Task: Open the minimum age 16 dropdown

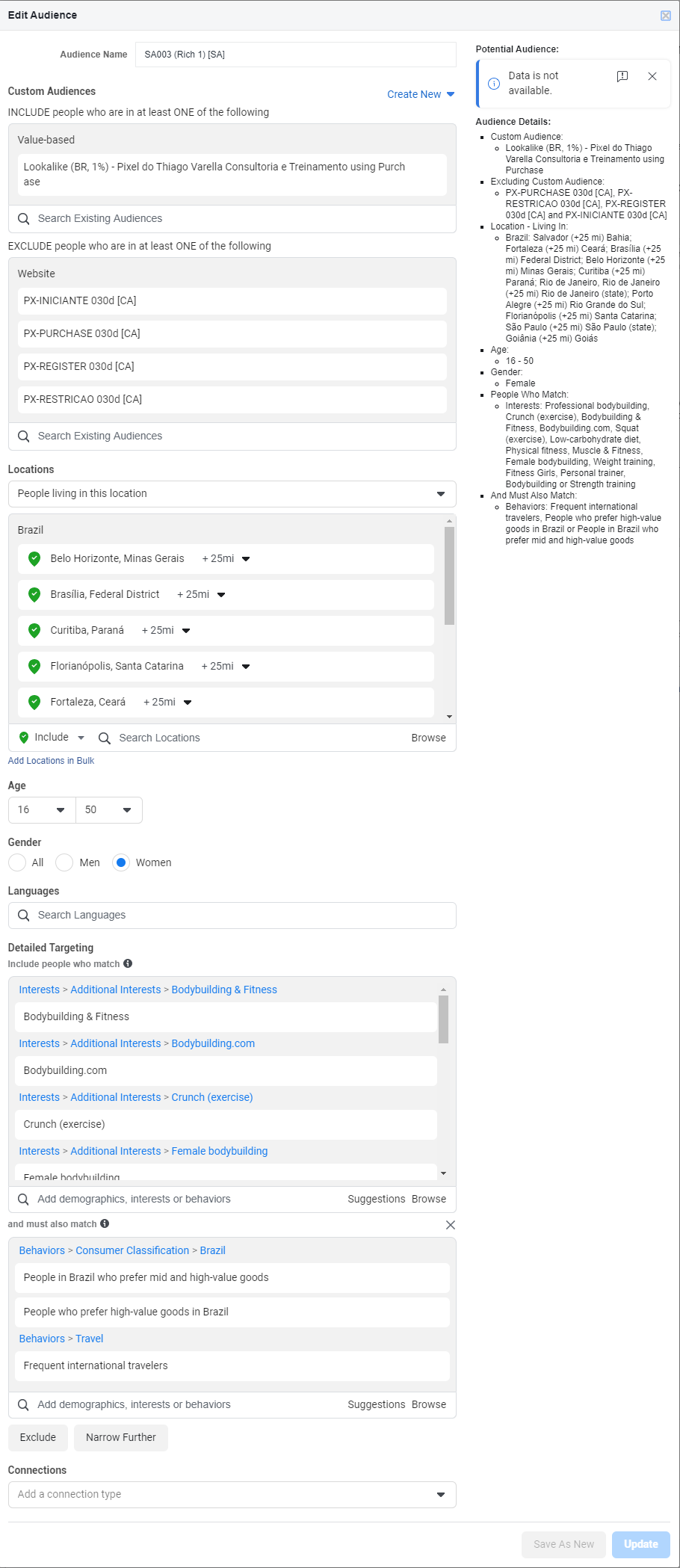Action: pos(42,810)
